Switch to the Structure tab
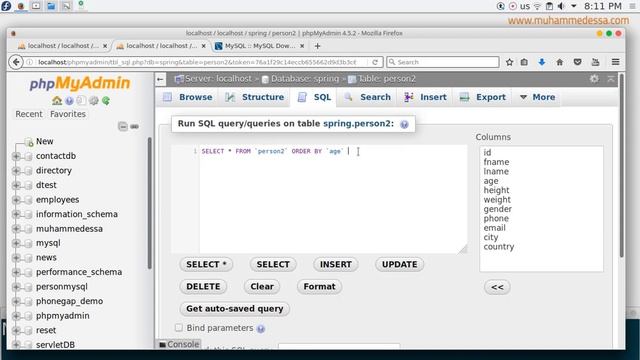Screen dimensions: 640x360 [255, 97]
